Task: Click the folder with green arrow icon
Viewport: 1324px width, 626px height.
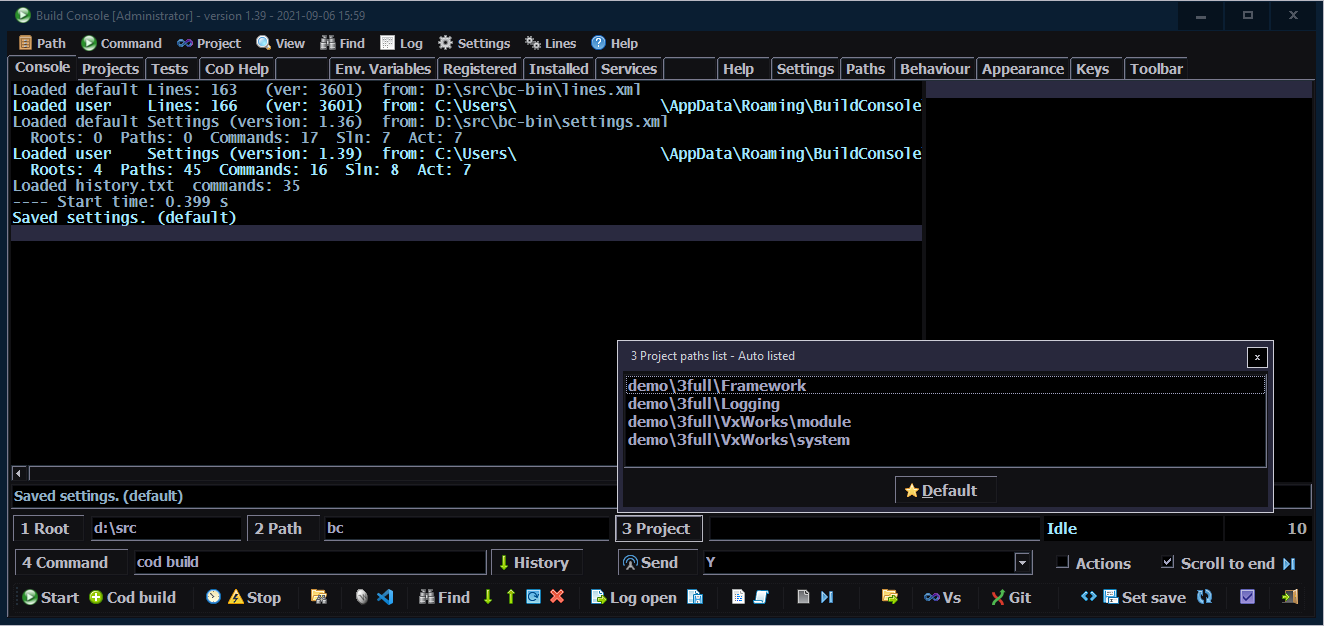Action: click(x=889, y=597)
